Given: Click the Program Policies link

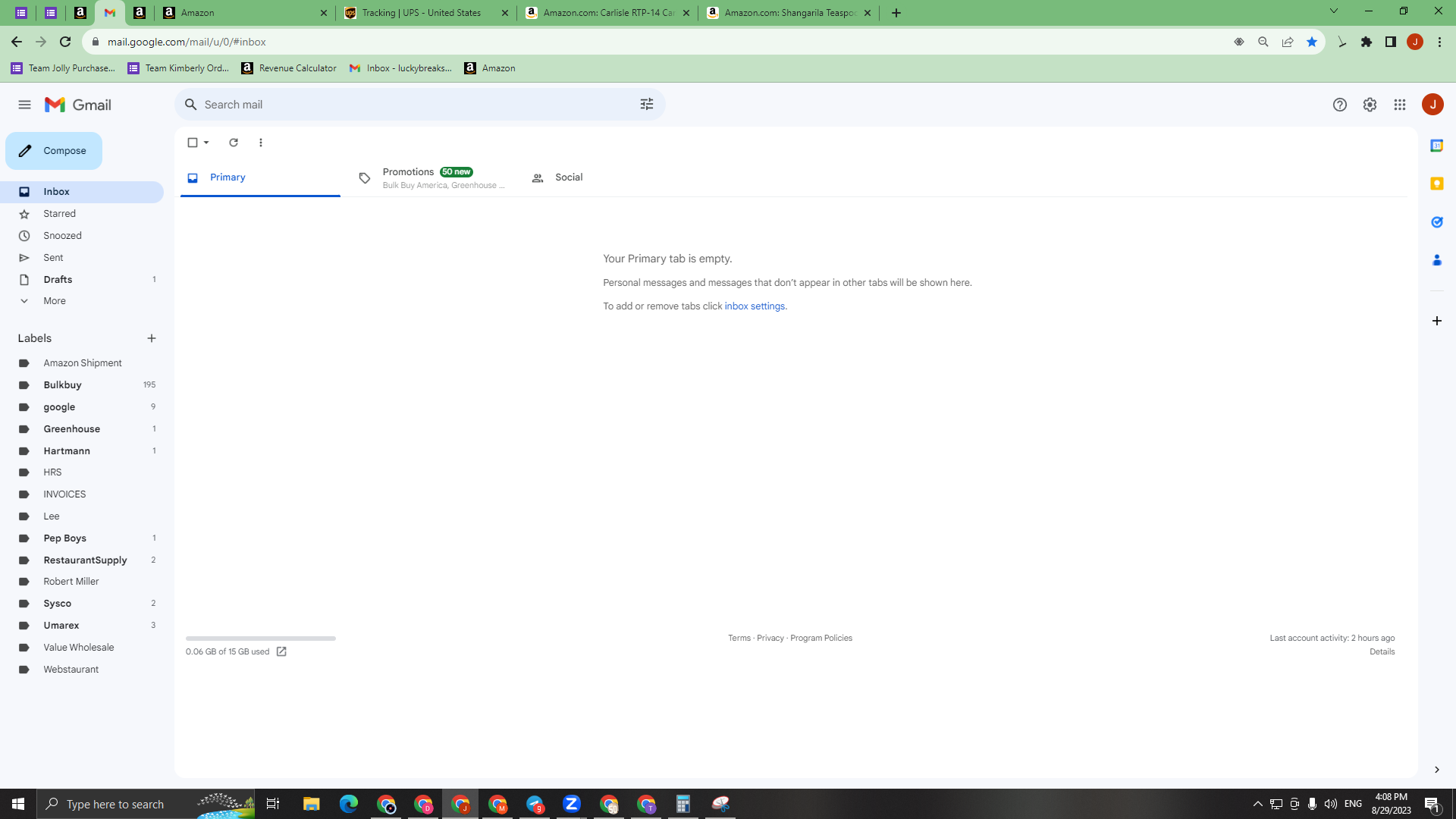Looking at the screenshot, I should (821, 638).
